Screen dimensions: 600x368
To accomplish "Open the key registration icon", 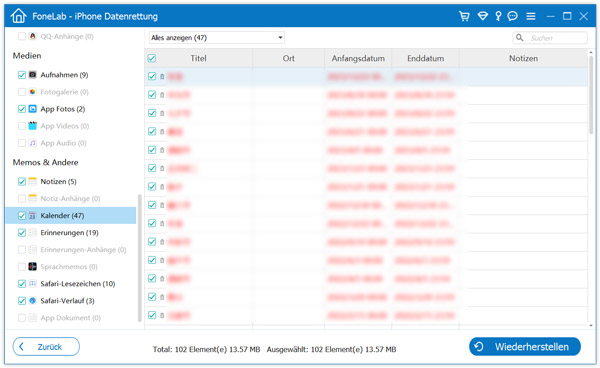I will tap(498, 16).
